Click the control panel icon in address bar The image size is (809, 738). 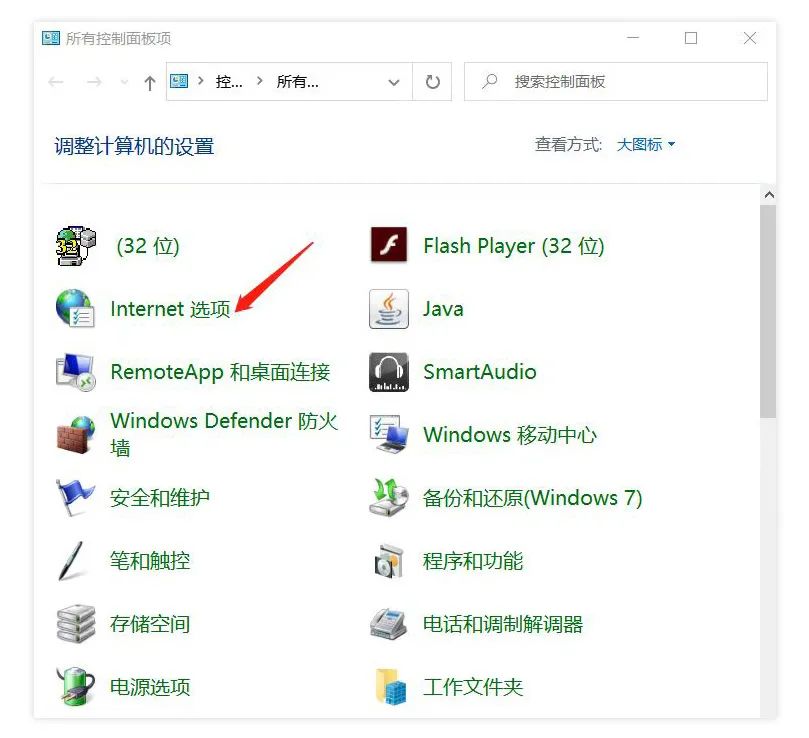point(179,81)
